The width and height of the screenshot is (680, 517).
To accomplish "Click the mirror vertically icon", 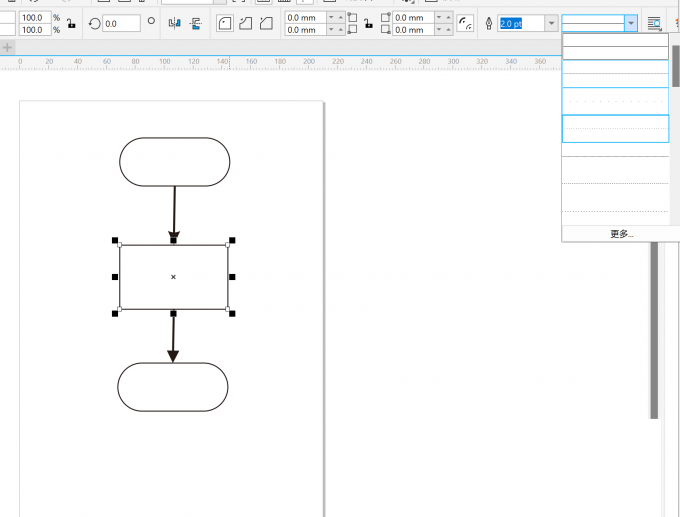I will click(195, 23).
